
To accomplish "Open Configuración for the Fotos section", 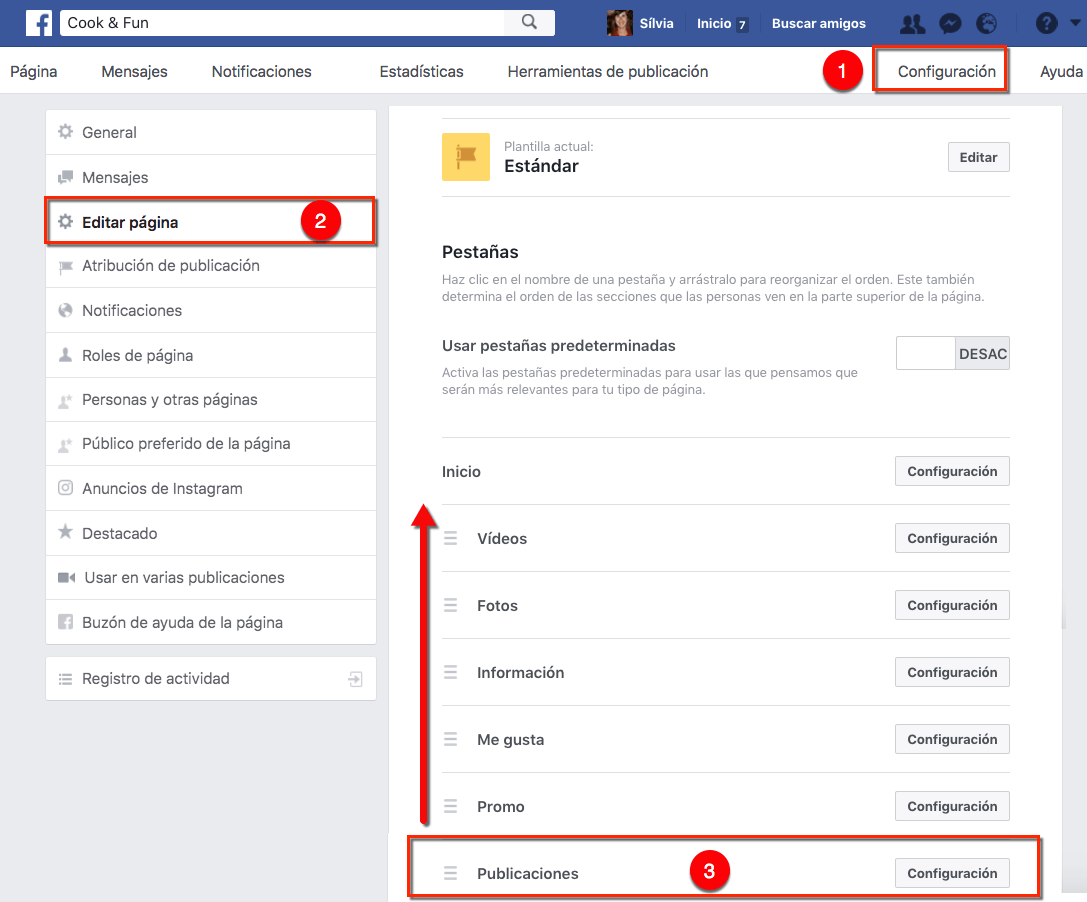I will (x=951, y=605).
